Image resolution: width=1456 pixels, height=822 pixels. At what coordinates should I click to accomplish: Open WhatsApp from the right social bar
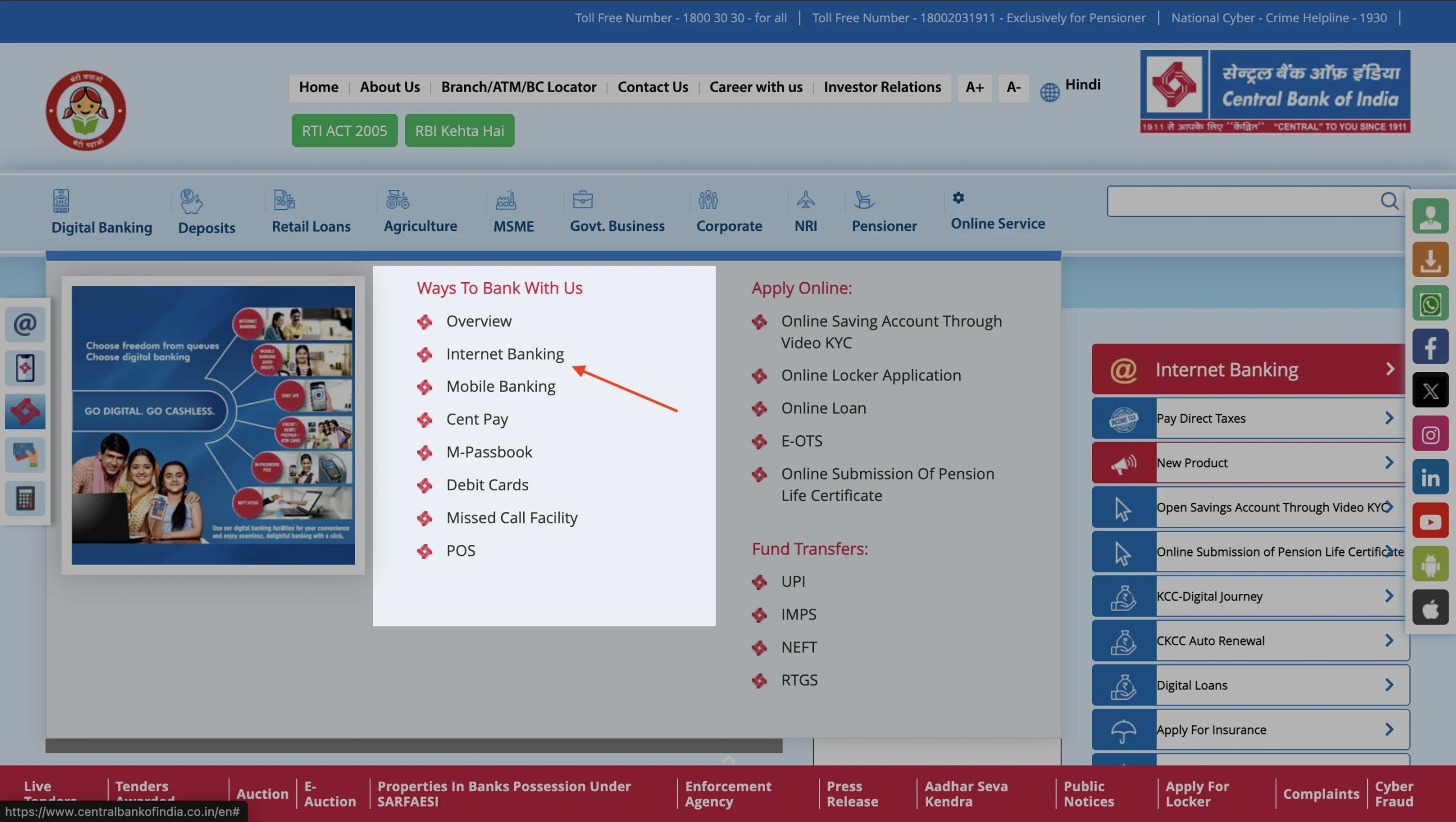pos(1430,303)
